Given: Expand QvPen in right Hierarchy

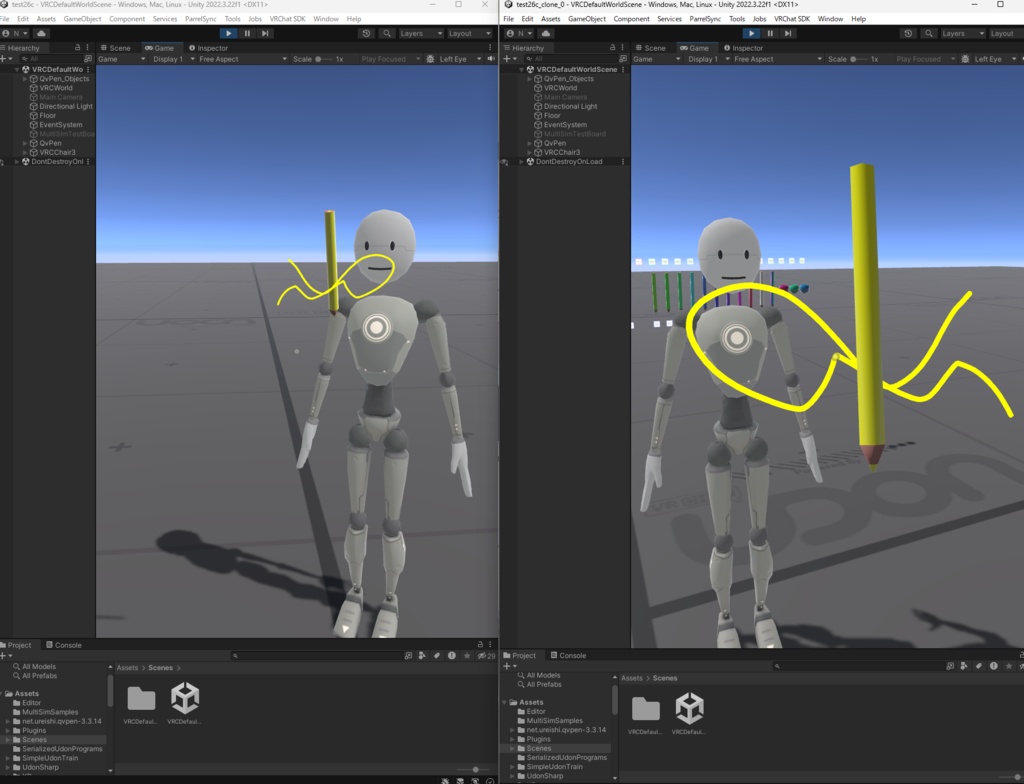Looking at the screenshot, I should pyautogui.click(x=530, y=143).
